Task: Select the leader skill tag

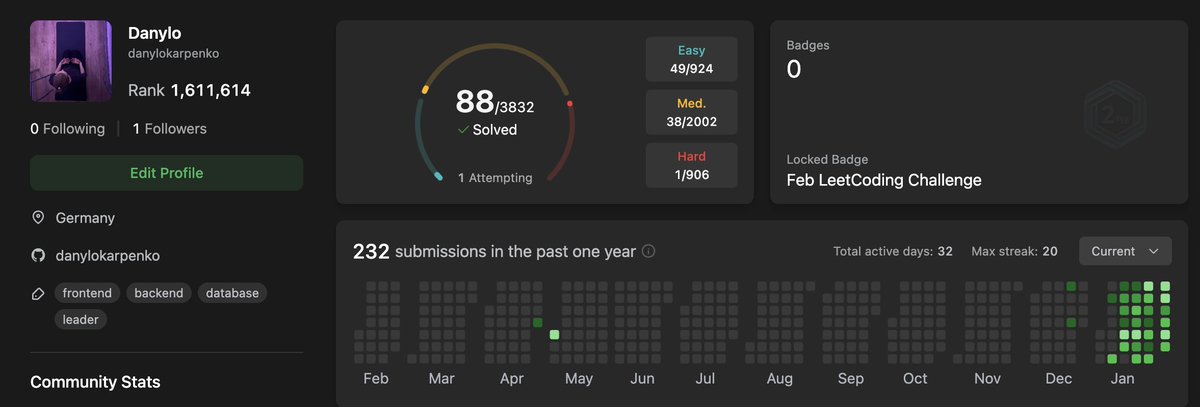Action: (80, 320)
